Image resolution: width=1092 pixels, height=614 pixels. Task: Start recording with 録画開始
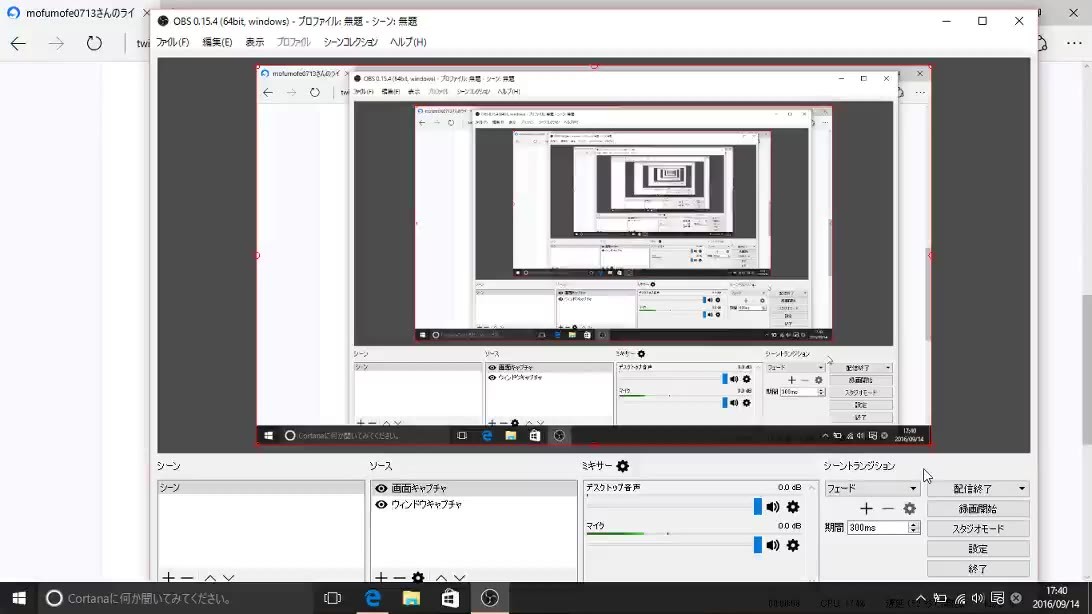click(x=978, y=509)
